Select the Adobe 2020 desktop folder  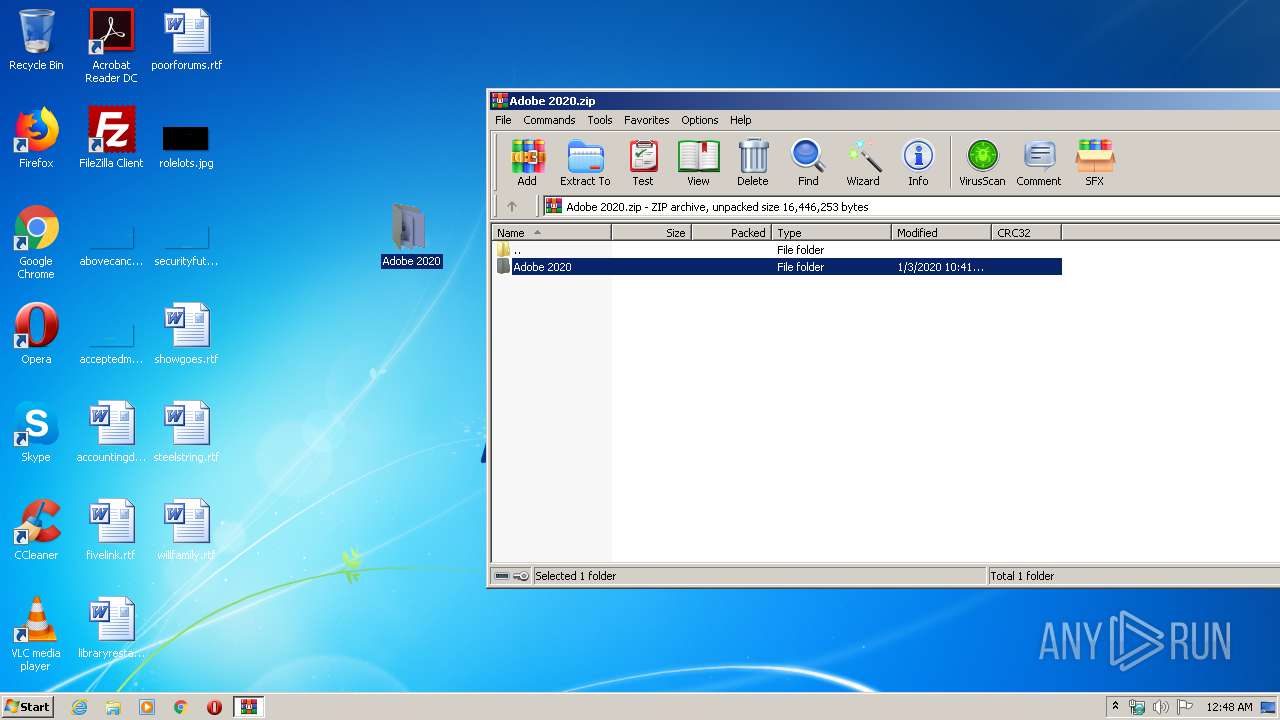(411, 235)
